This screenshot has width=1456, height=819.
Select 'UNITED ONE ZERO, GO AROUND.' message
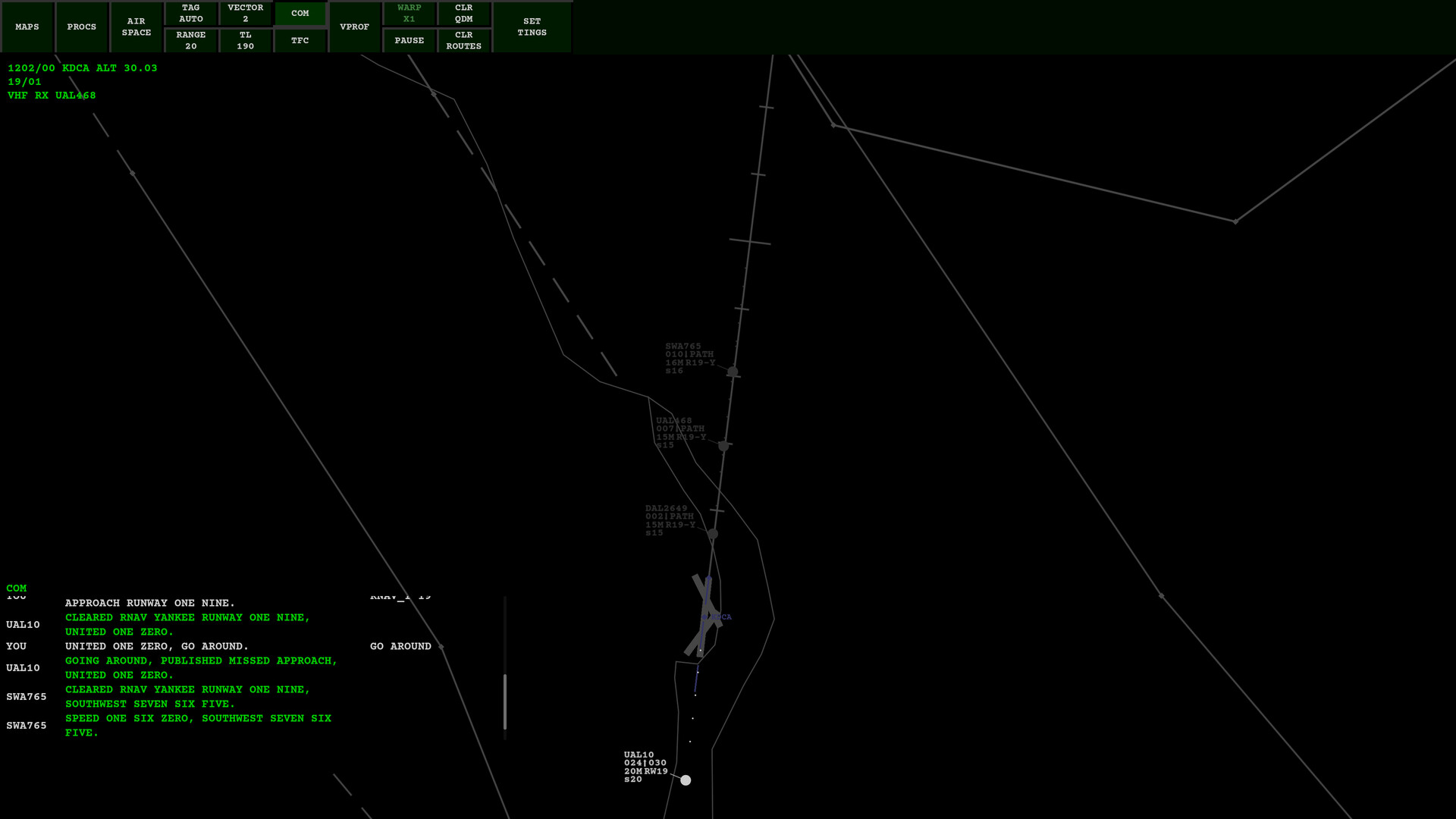point(157,646)
